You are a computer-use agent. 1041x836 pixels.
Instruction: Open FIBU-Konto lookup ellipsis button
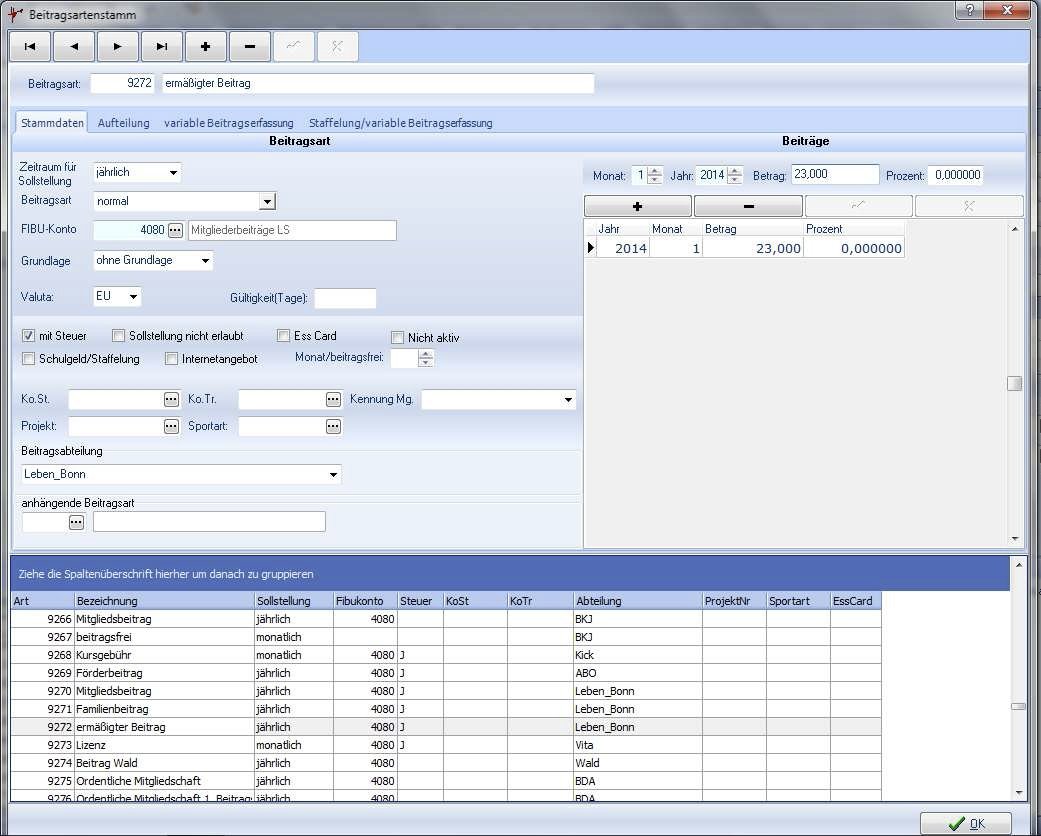pos(175,231)
